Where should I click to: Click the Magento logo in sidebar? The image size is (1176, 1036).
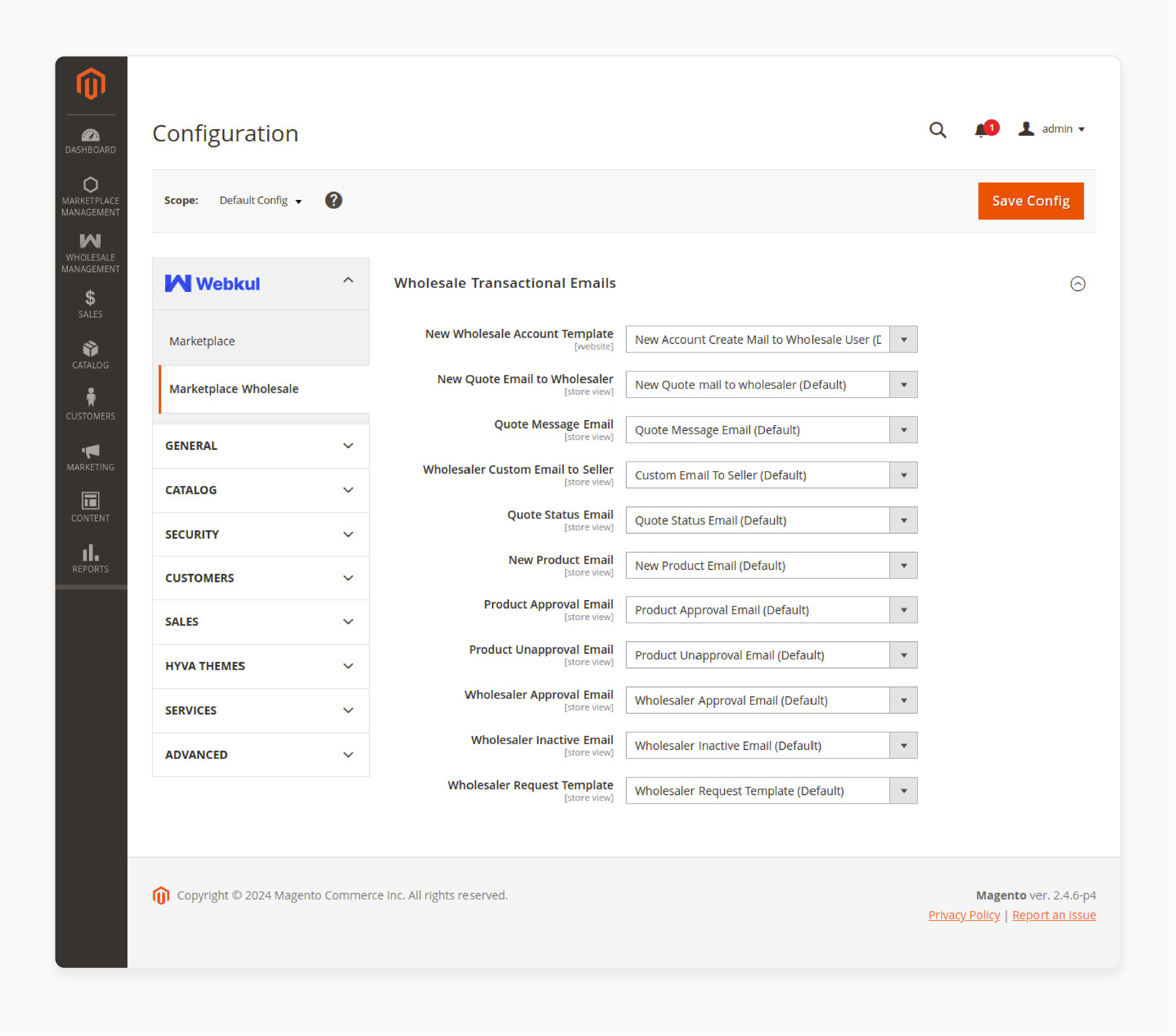coord(91,84)
